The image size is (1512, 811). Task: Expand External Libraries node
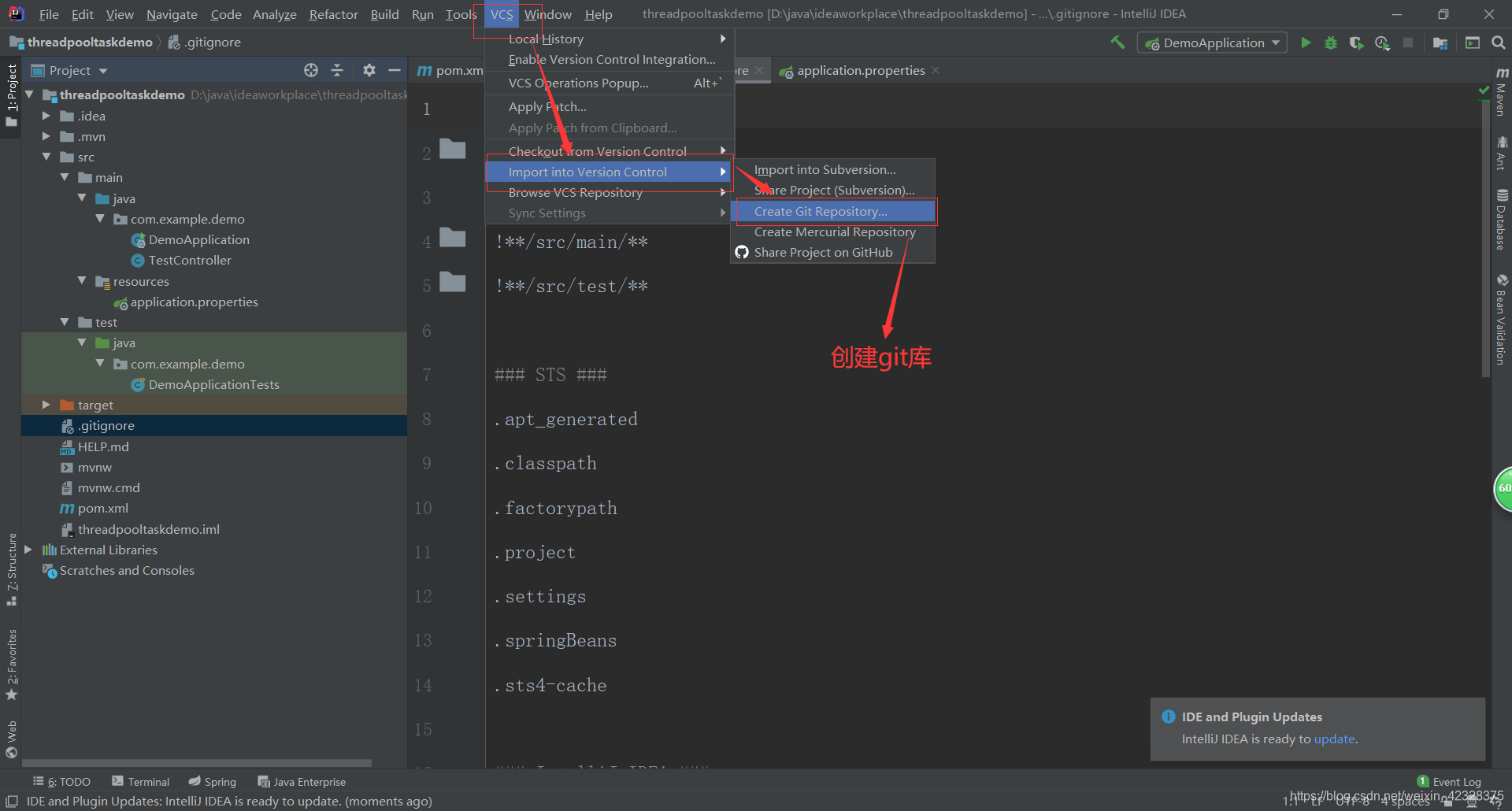tap(28, 549)
